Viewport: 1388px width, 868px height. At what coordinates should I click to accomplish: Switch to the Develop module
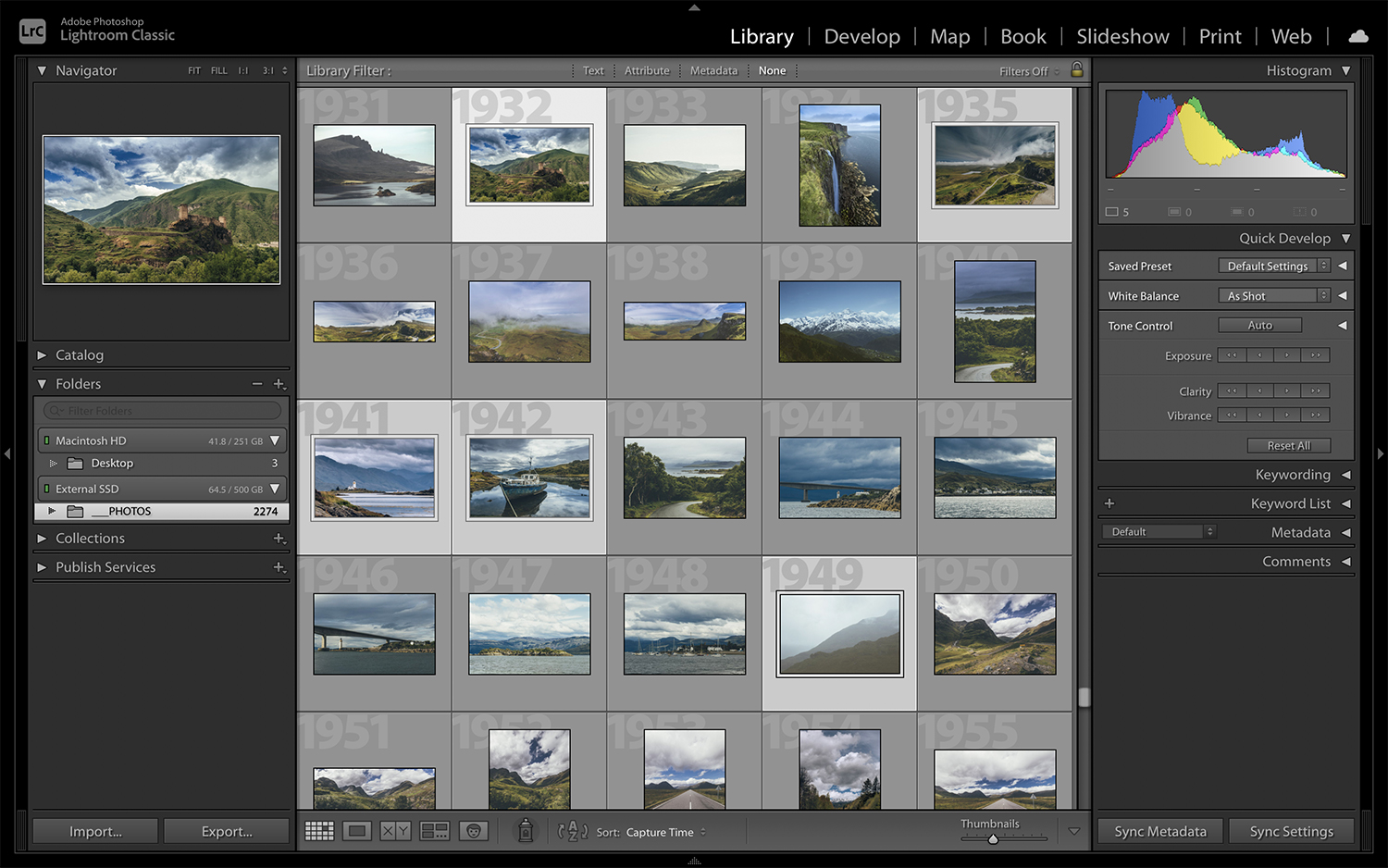861,36
